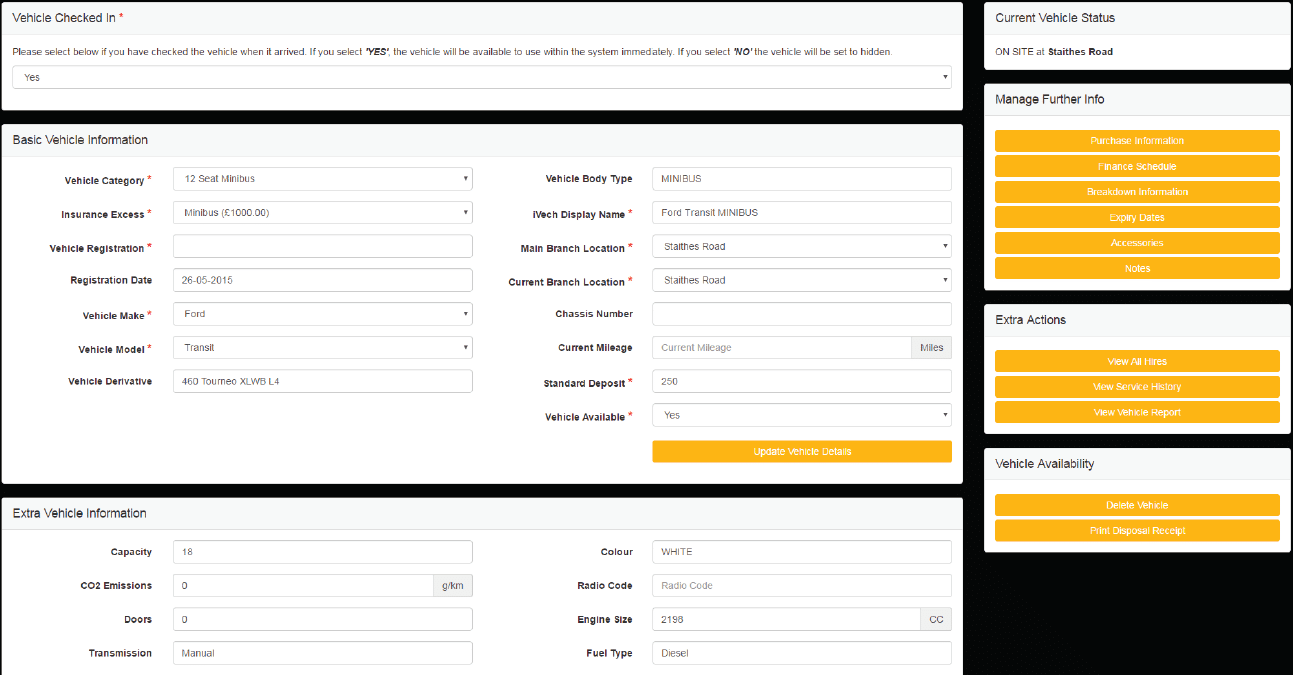
Task: Open the Expiry Dates section
Action: (1137, 217)
